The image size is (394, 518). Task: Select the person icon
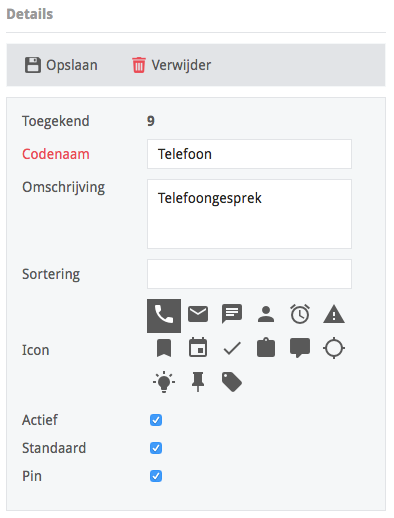point(266,314)
